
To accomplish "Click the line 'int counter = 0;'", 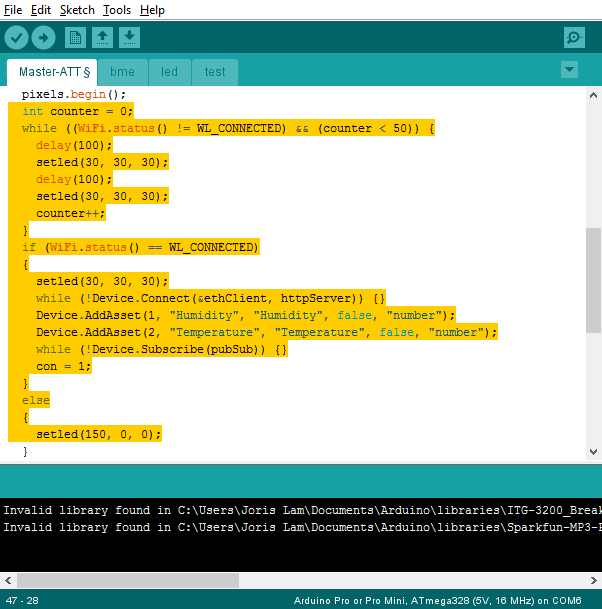I will (x=78, y=111).
